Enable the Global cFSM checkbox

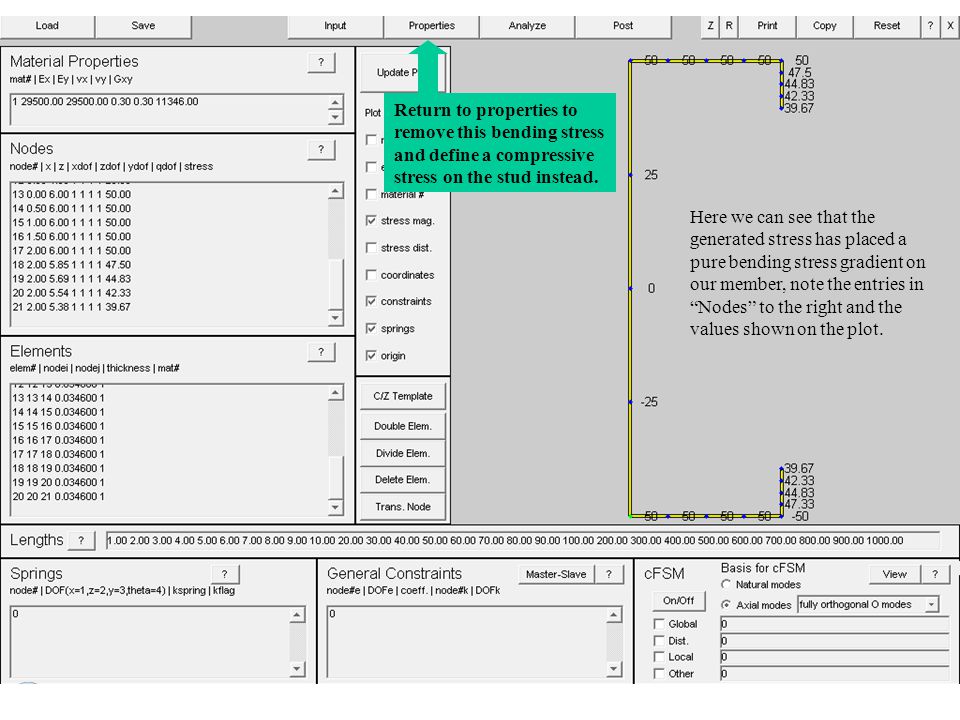[659, 624]
